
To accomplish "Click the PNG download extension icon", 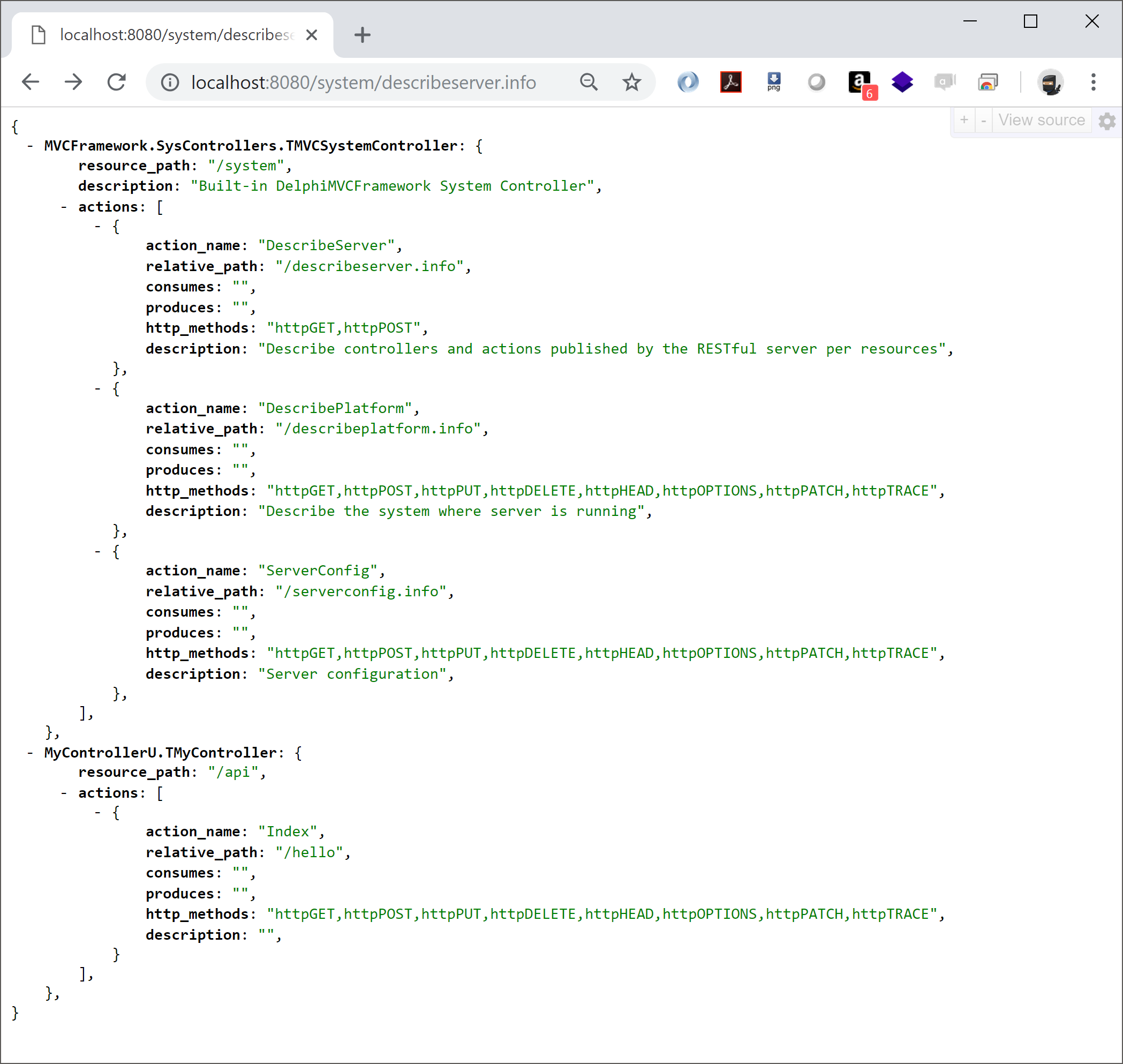I will (774, 83).
